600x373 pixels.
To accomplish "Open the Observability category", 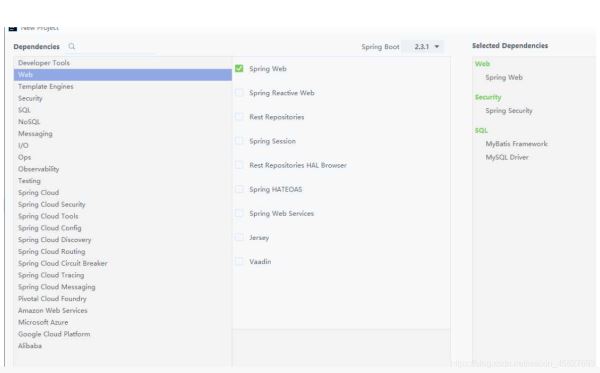I will pyautogui.click(x=123, y=169).
